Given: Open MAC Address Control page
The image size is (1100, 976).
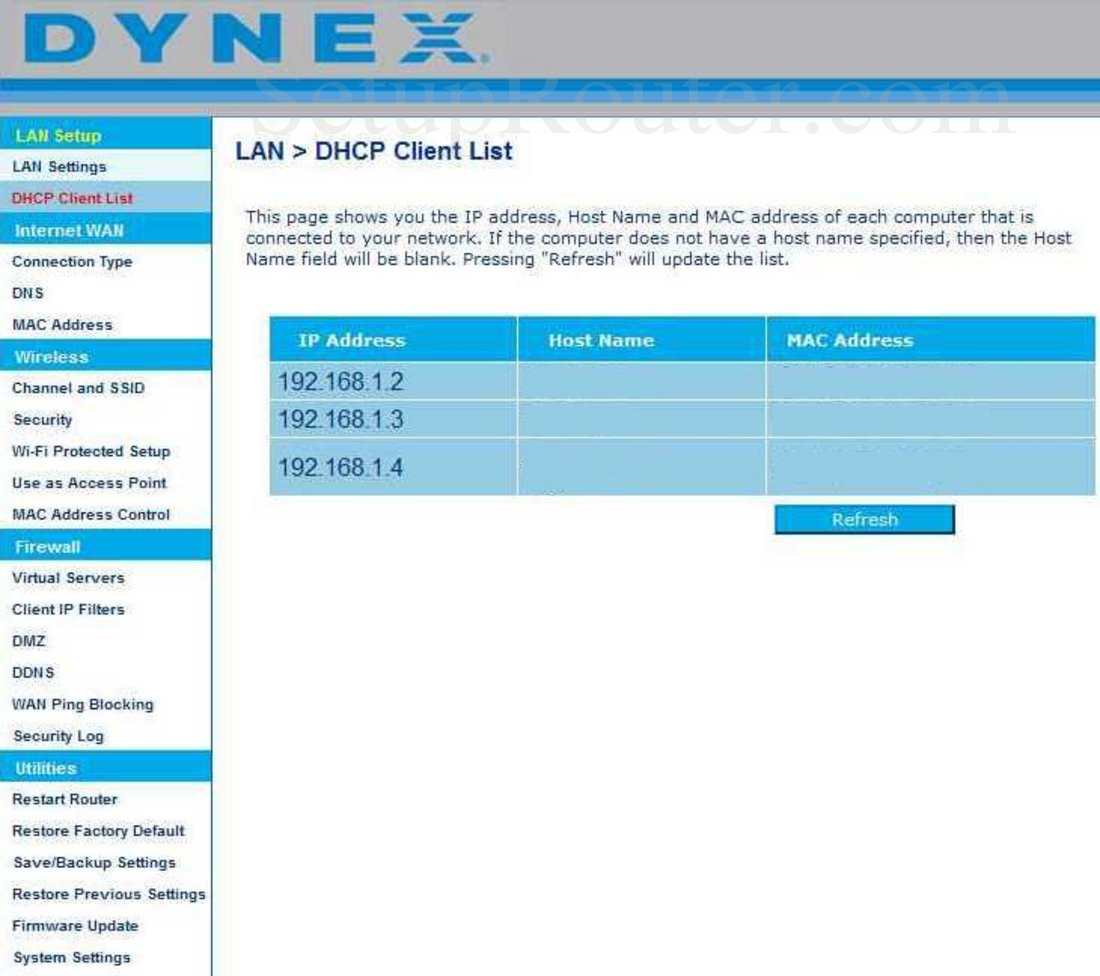Looking at the screenshot, I should 91,514.
